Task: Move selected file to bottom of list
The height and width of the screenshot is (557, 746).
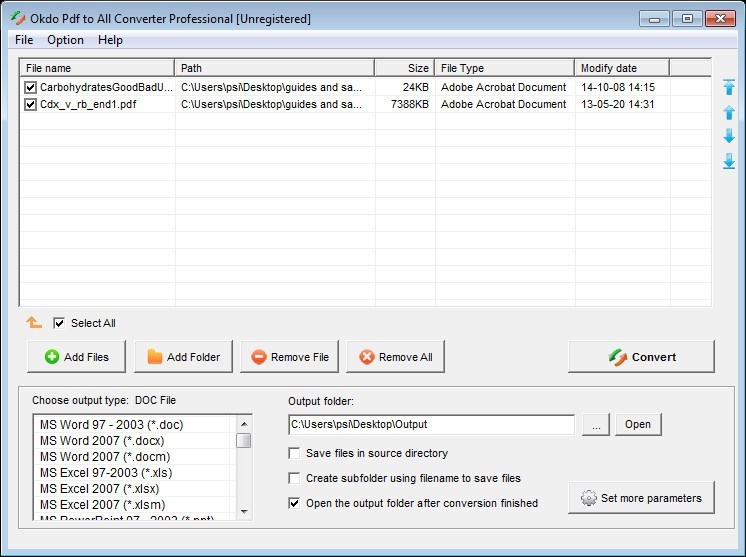Action: tap(729, 161)
